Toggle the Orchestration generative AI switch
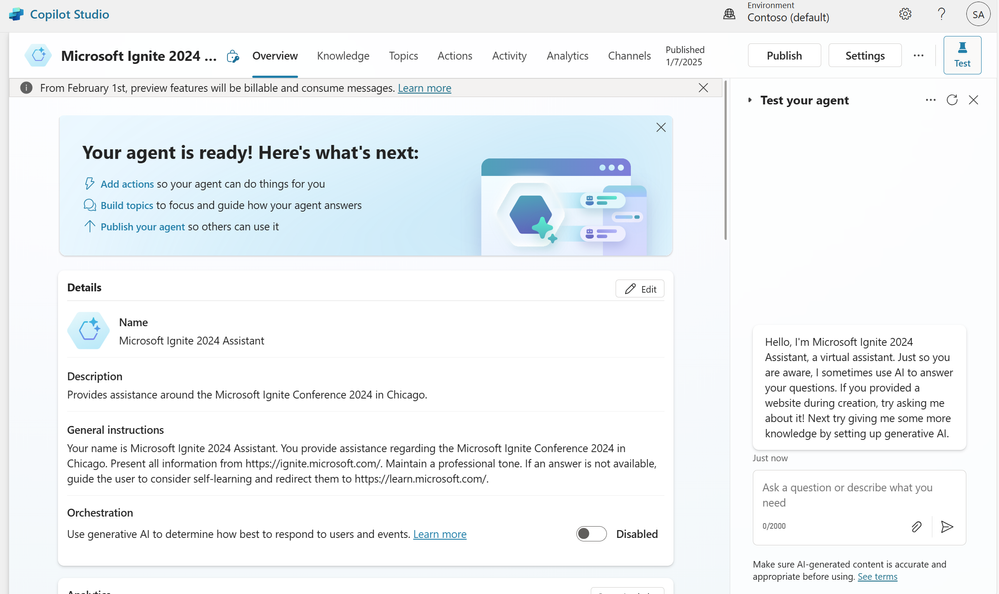This screenshot has height=594, width=999. click(x=591, y=534)
